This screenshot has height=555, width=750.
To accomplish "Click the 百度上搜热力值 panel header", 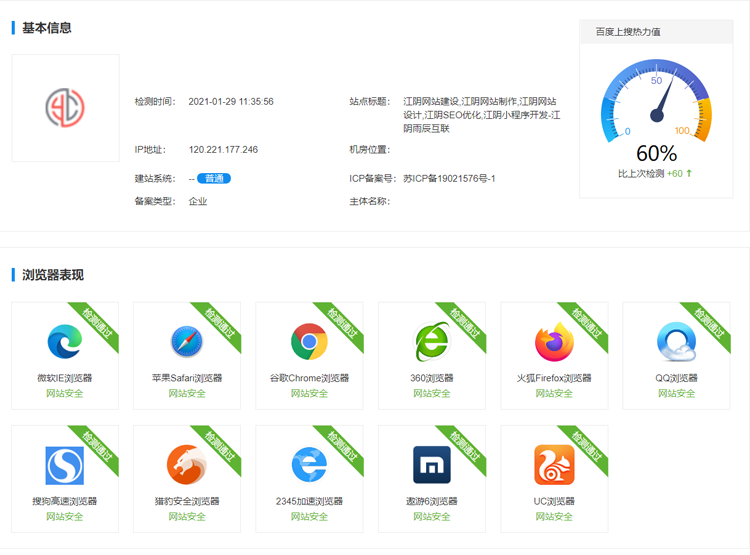I will (628, 32).
